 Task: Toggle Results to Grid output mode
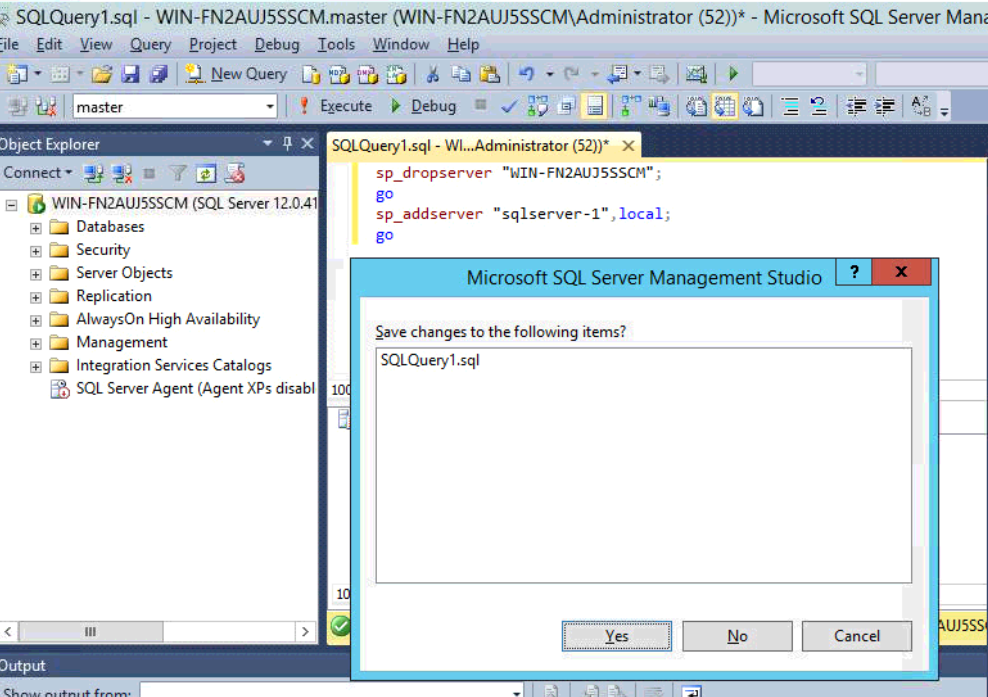pos(725,107)
